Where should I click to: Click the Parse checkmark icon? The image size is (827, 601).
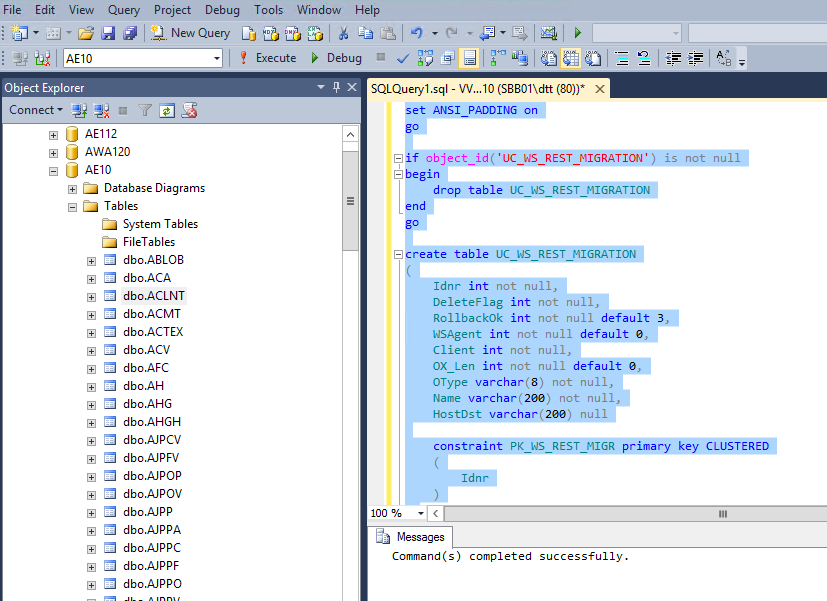(402, 58)
